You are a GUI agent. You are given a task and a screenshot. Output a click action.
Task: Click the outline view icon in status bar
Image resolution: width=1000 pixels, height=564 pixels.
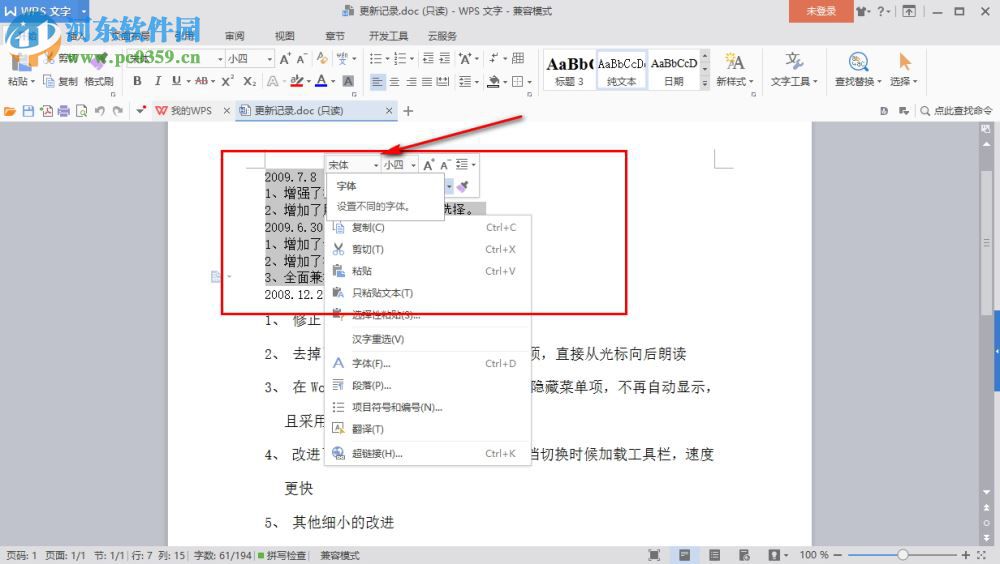point(714,555)
